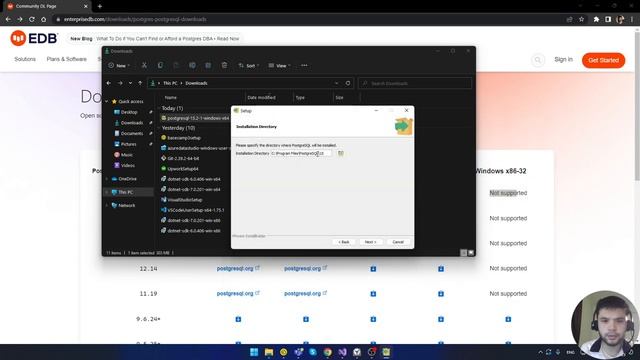Select Desktop in the navigation pane
The height and width of the screenshot is (360, 640).
[x=129, y=112]
